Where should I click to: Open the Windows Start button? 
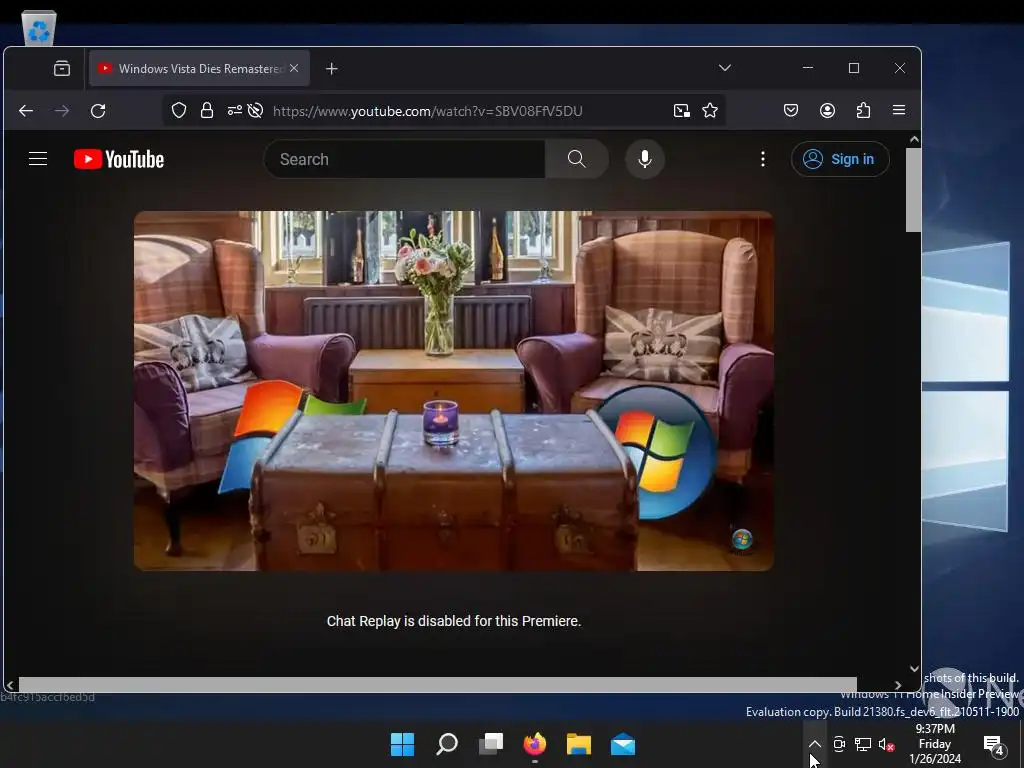pyautogui.click(x=402, y=744)
